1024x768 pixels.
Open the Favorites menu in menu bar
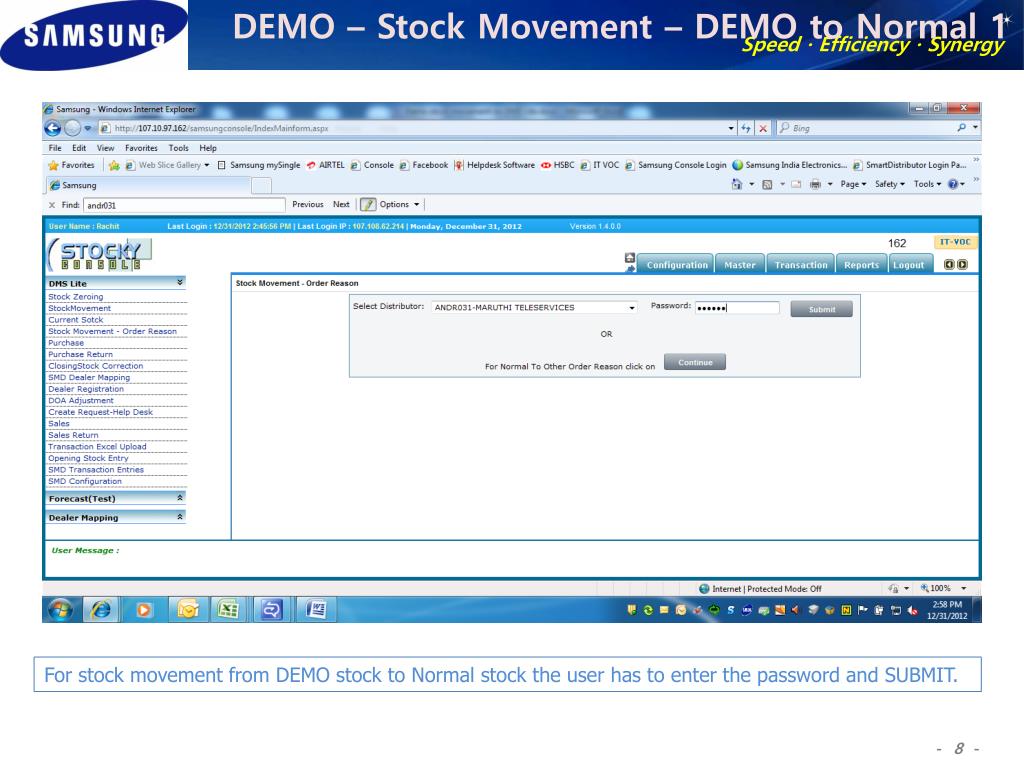point(141,148)
